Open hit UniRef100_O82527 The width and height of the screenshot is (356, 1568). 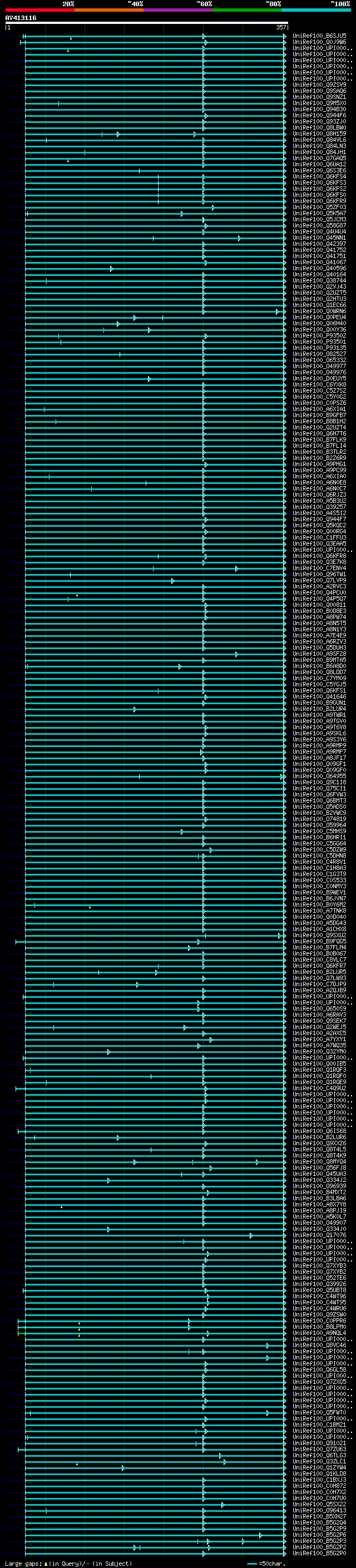coord(319,354)
